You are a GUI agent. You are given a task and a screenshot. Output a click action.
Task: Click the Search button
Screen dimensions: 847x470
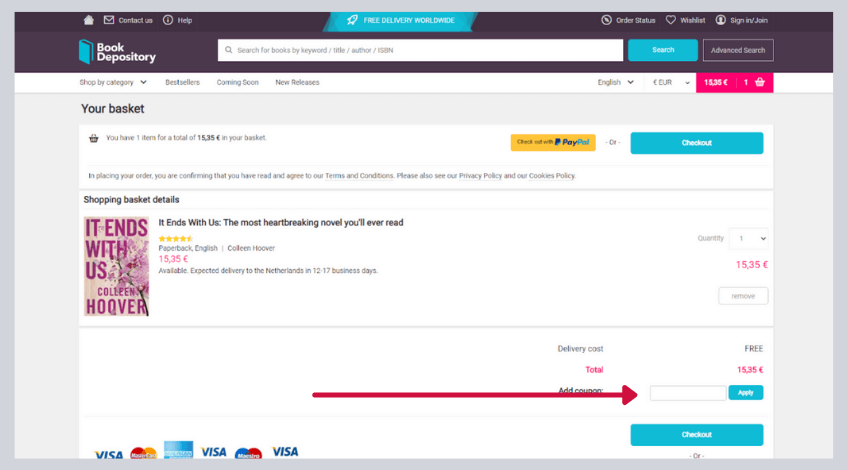[663, 50]
